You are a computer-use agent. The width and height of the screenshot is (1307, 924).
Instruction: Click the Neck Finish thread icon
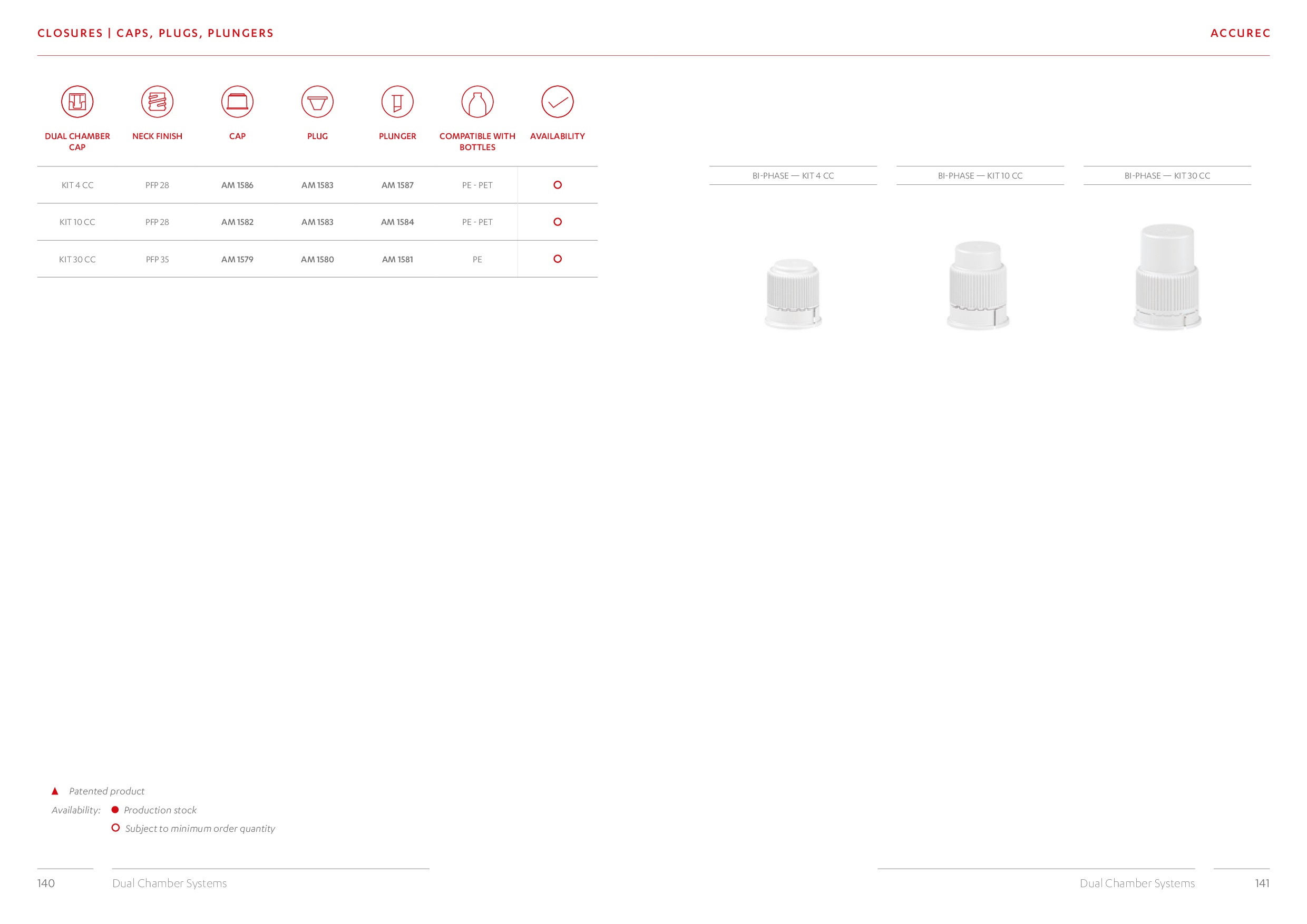(x=157, y=102)
